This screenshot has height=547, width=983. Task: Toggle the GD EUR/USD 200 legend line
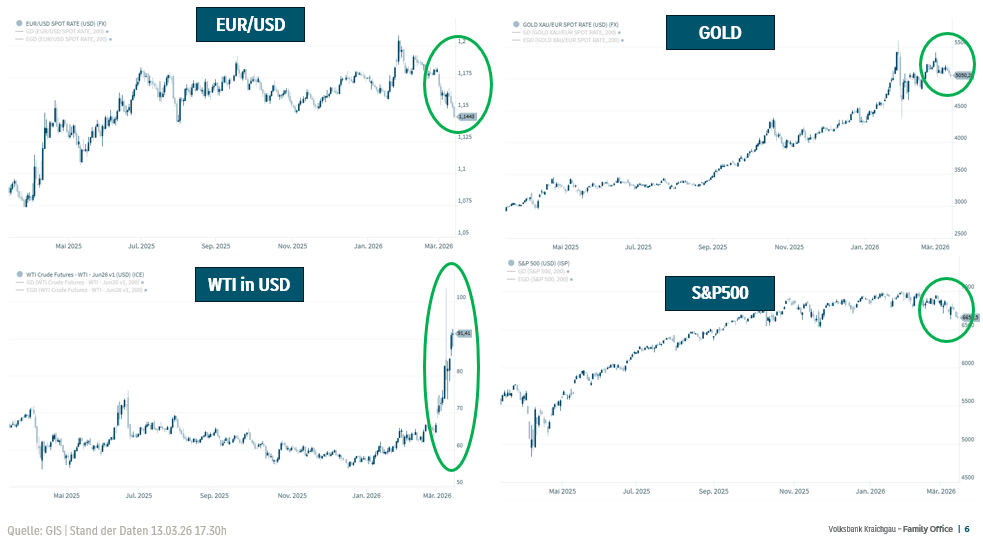(x=20, y=31)
